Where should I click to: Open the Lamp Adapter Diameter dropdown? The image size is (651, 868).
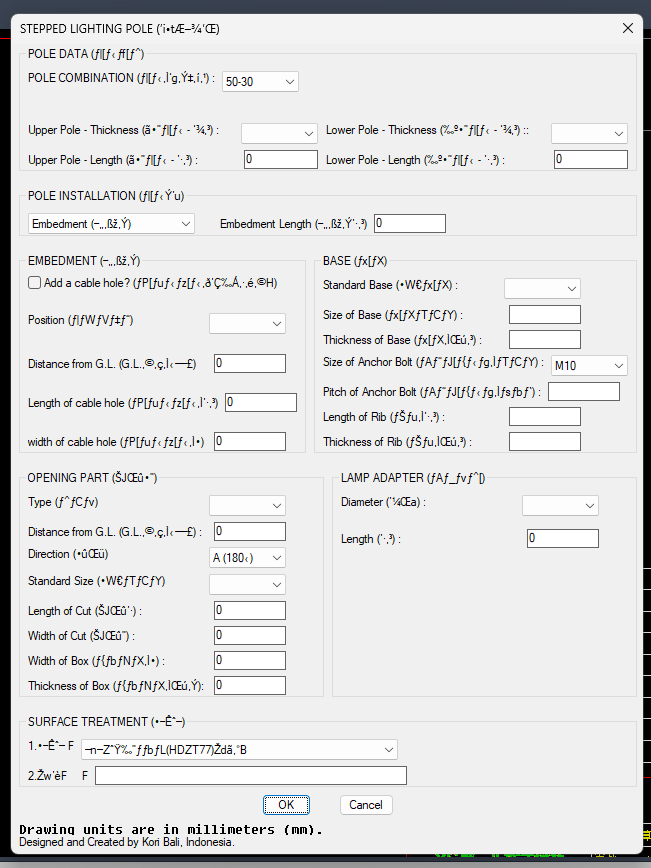coord(560,505)
